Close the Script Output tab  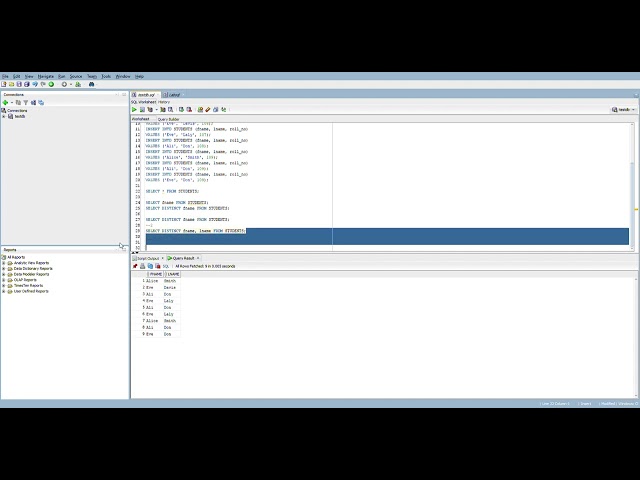162,258
